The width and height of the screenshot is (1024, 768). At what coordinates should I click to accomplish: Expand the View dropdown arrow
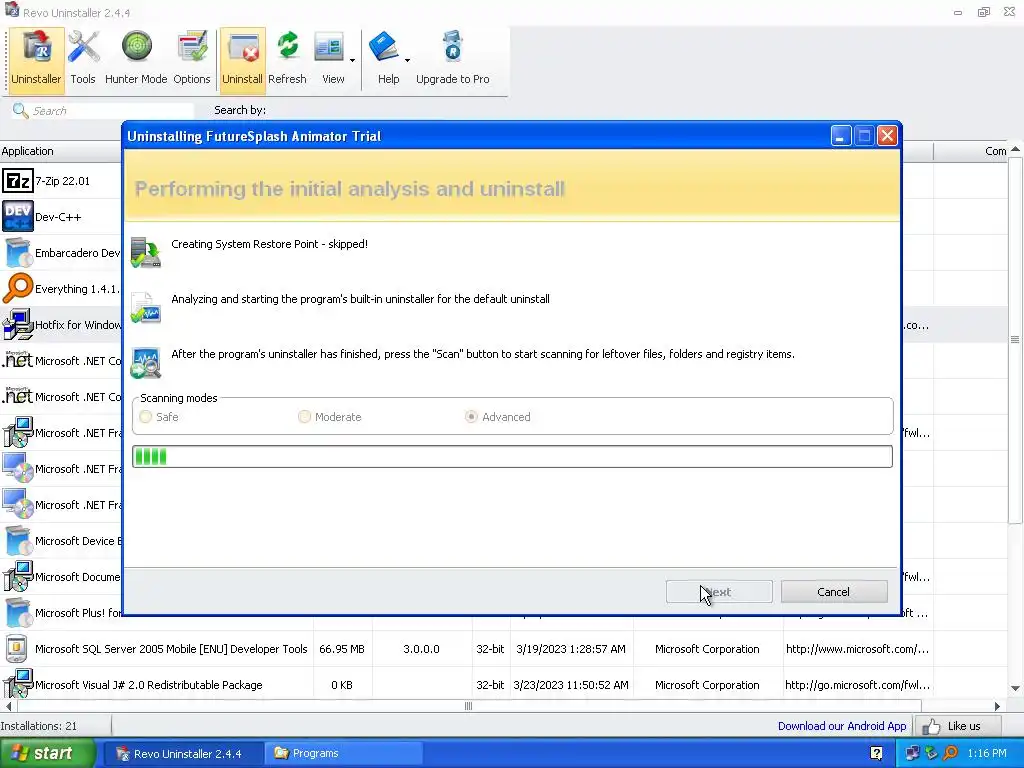[352, 60]
